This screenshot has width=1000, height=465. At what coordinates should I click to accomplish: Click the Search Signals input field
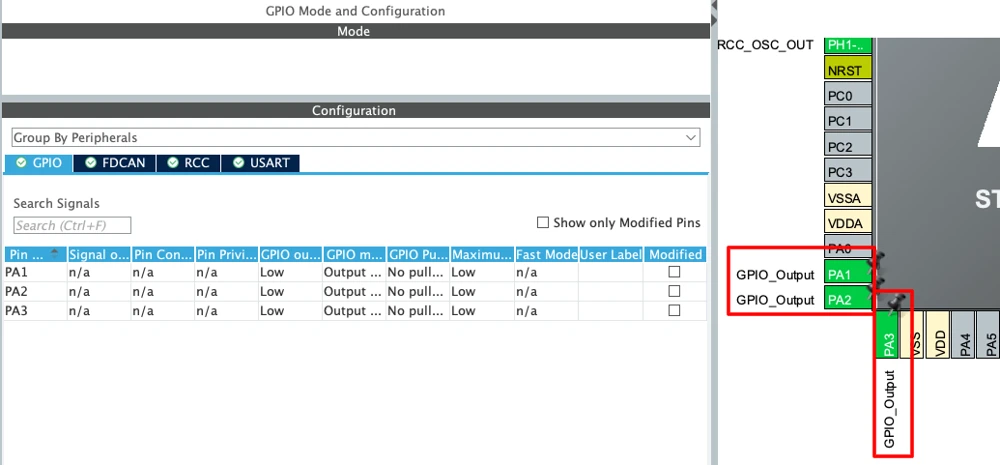(x=72, y=225)
